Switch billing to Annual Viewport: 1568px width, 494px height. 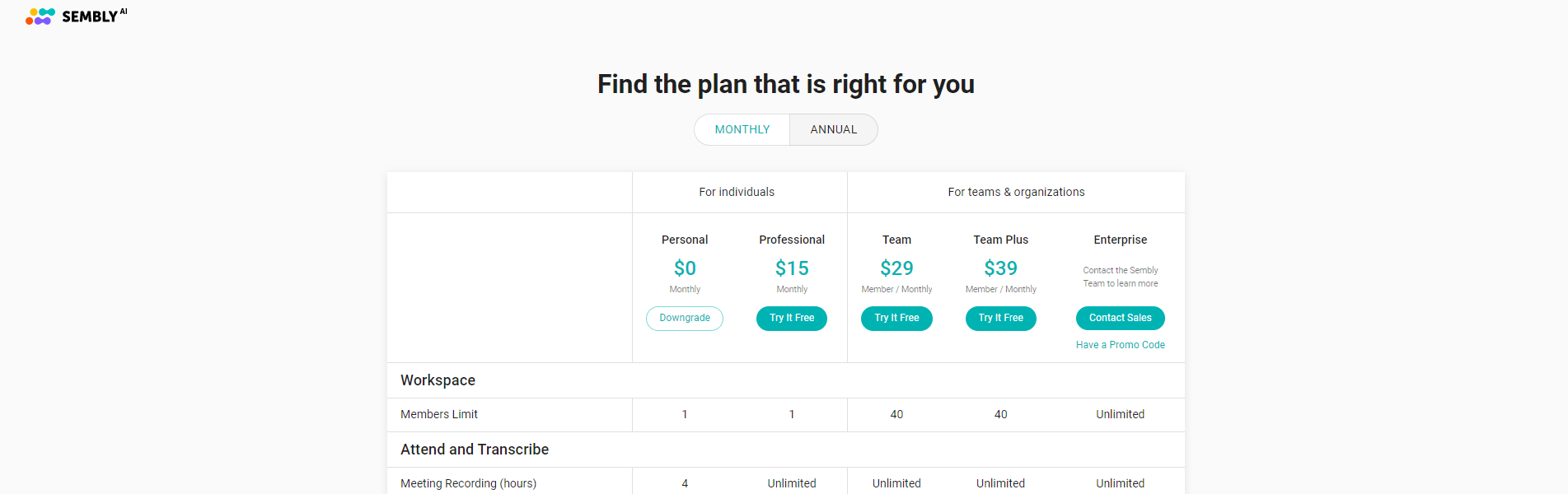[x=834, y=129]
